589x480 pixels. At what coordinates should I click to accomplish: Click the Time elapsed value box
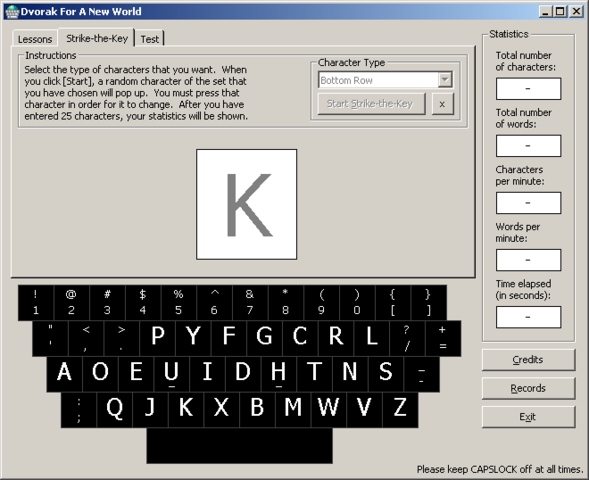tap(529, 317)
